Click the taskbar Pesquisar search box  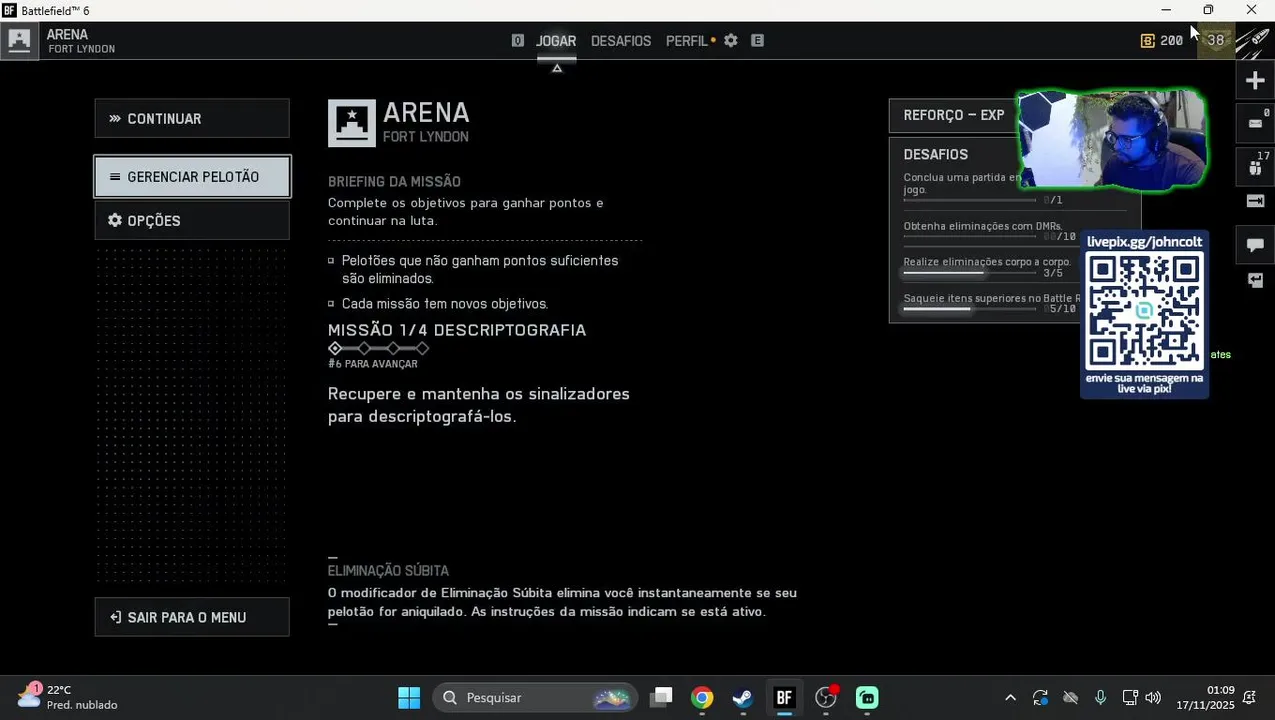(x=535, y=697)
